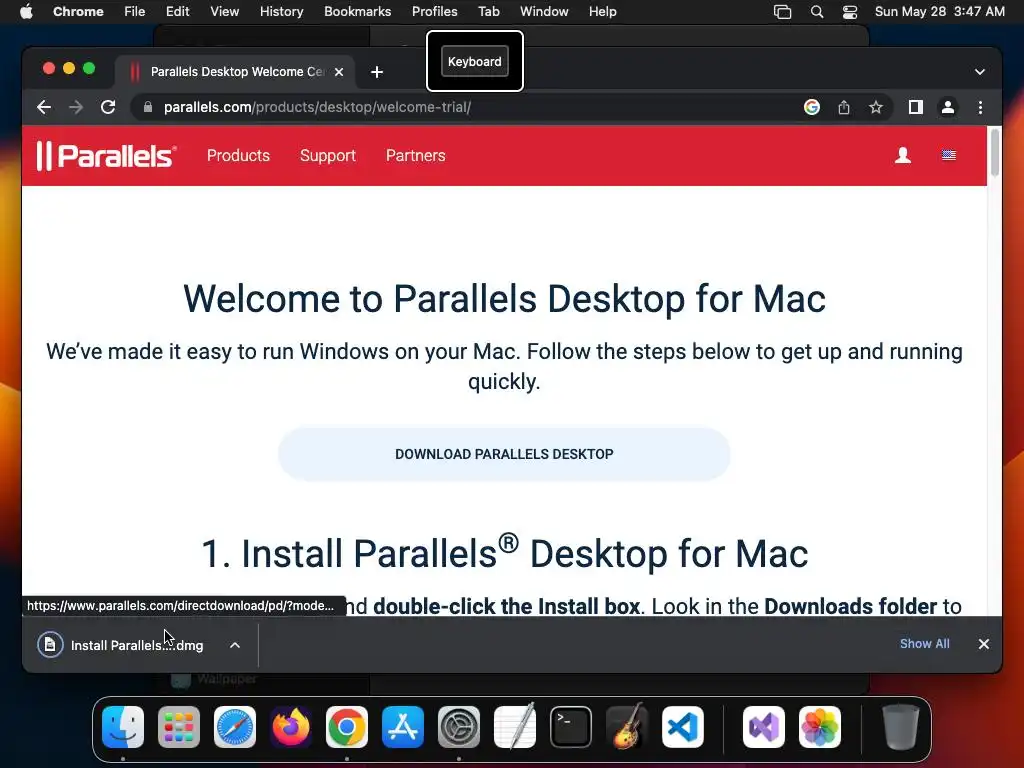Launch Visual Studio Code from Dock
Screen dimensions: 1024x768
click(x=682, y=727)
